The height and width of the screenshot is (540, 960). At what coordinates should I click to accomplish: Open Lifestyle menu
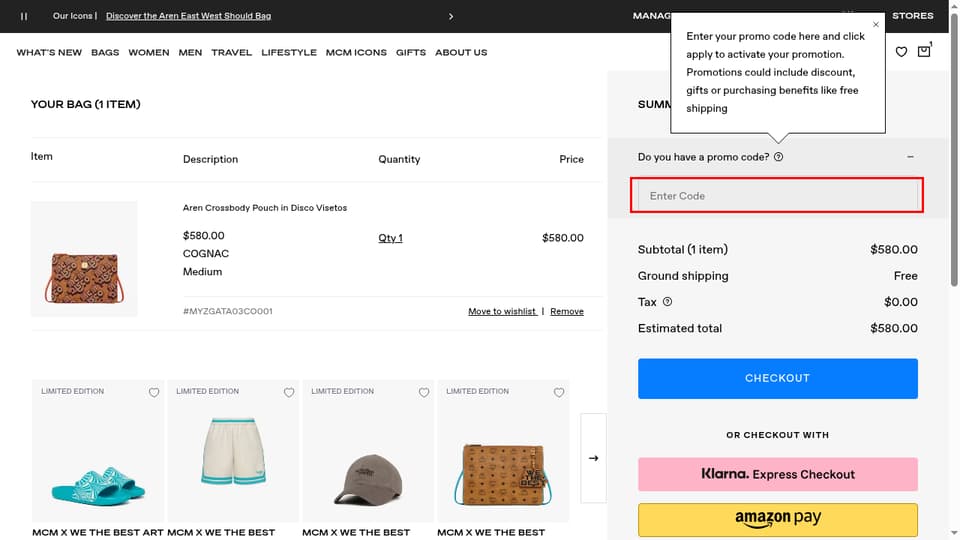coord(289,53)
